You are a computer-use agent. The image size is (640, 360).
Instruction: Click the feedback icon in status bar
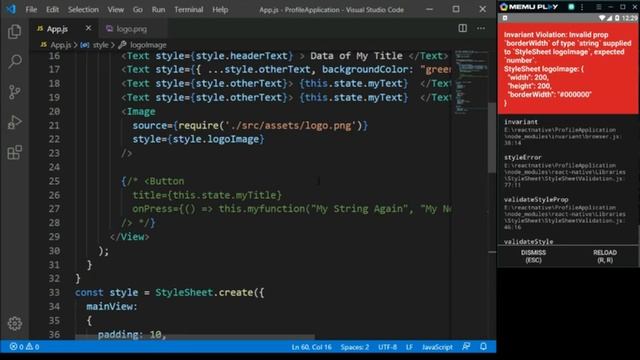pos(466,347)
